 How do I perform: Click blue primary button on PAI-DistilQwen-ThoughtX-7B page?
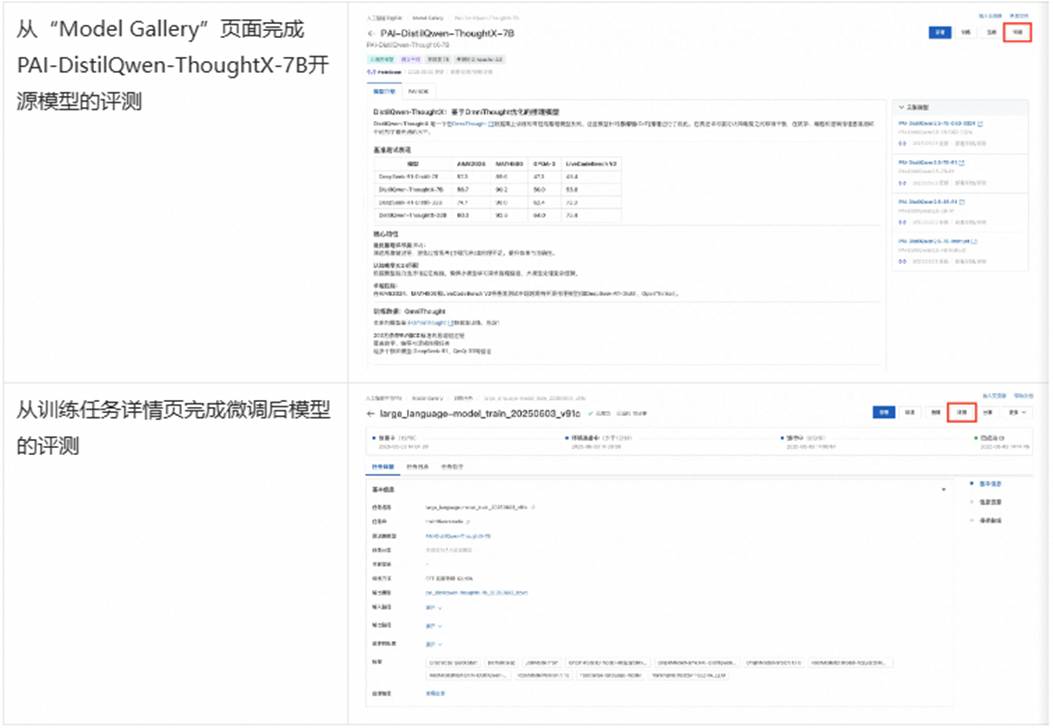click(x=940, y=32)
